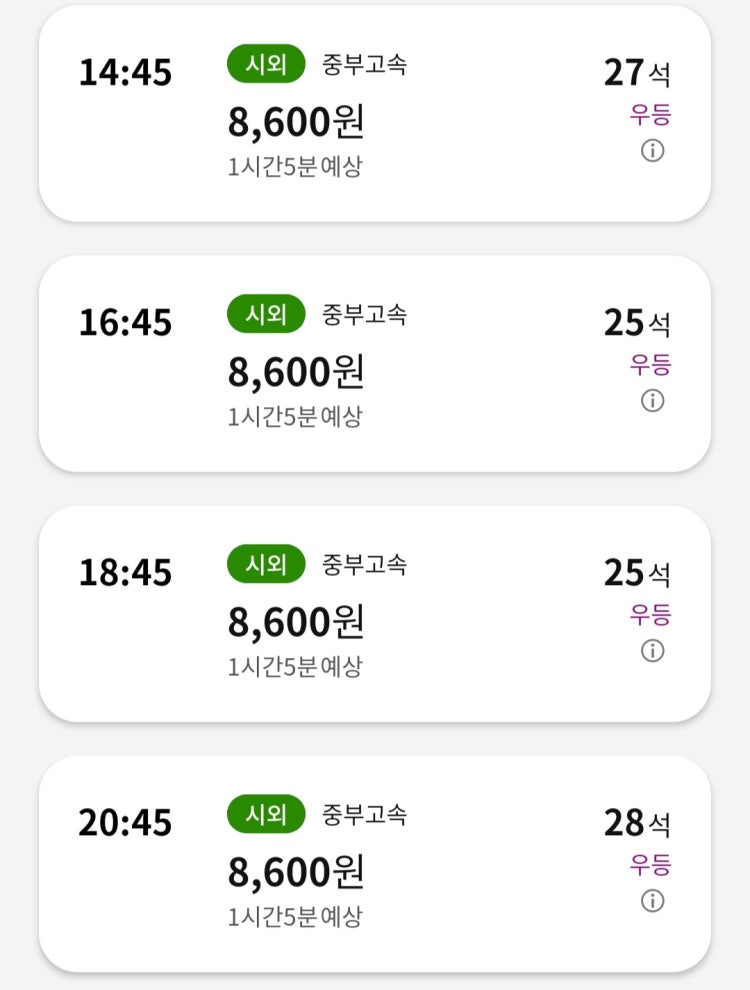Click 시외 badge on 18:45 bus

tap(265, 565)
